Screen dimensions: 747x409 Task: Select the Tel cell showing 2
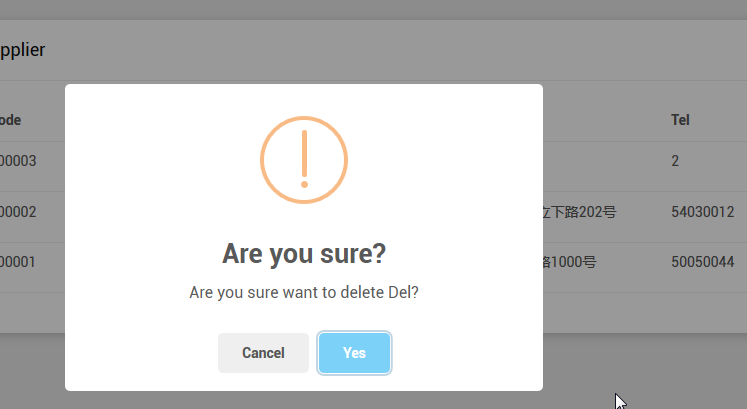676,161
